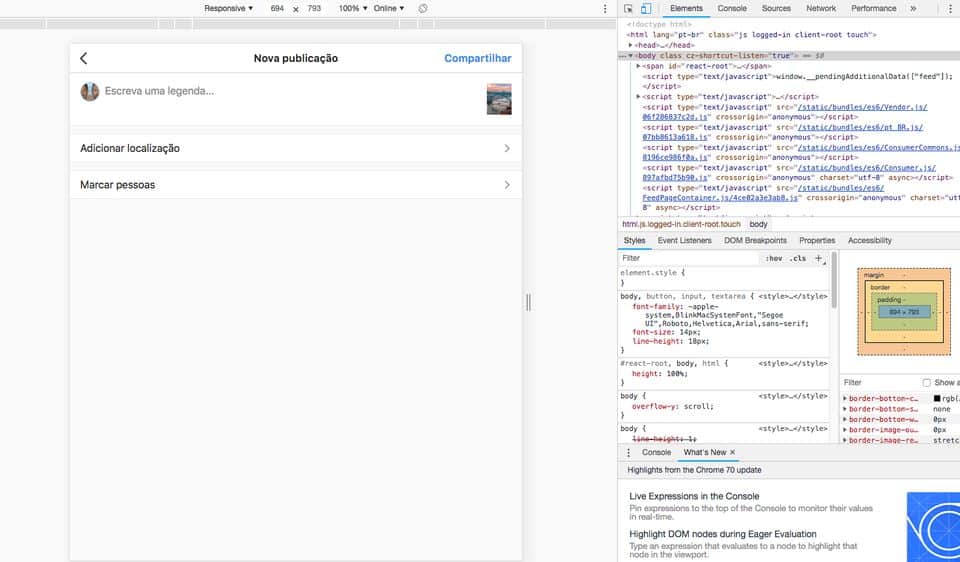Screen dimensions: 960x562
Task: Select the html breadcrumb in the DOM path
Action: [681, 224]
